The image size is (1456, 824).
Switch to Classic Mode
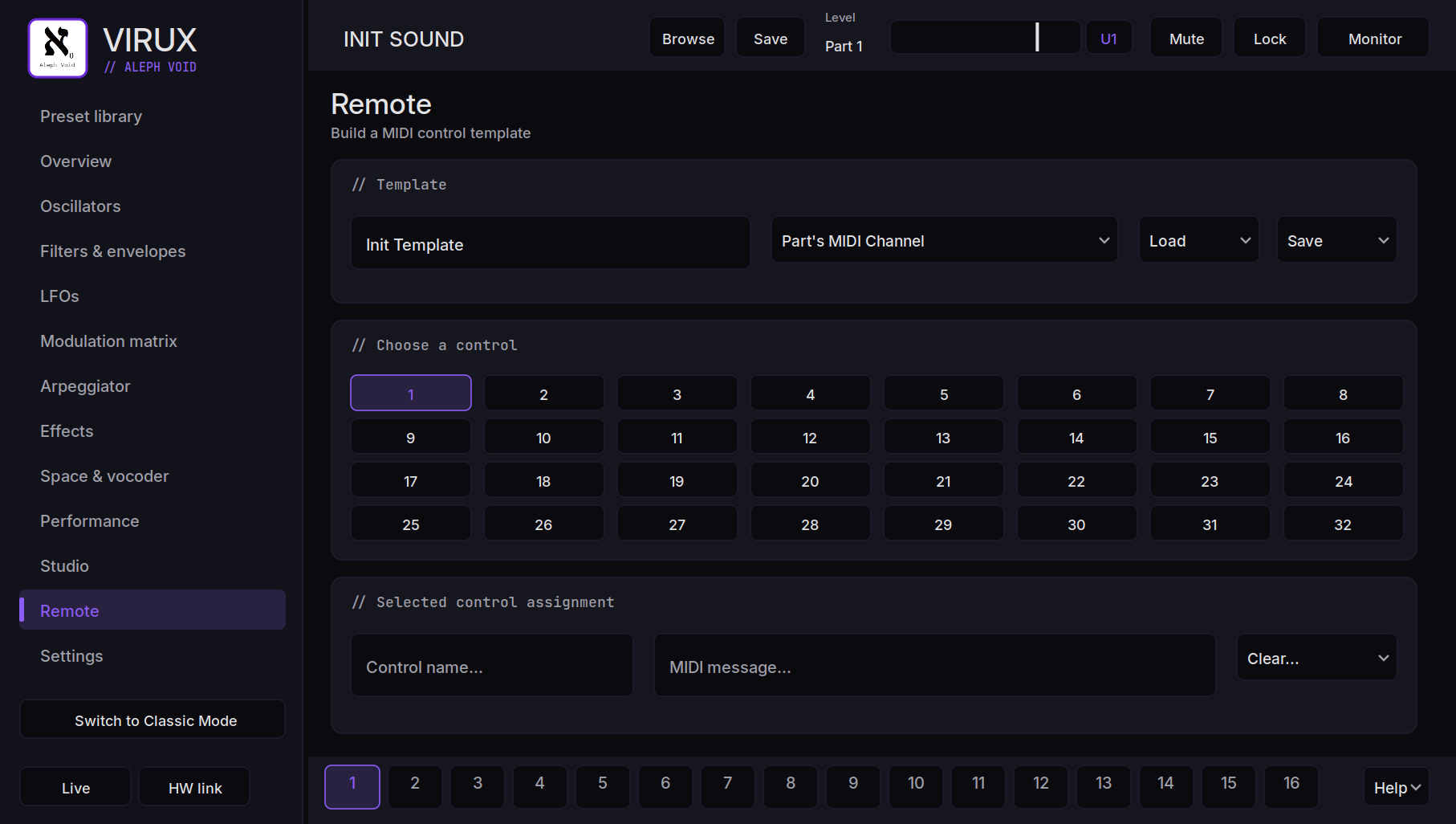pyautogui.click(x=153, y=720)
